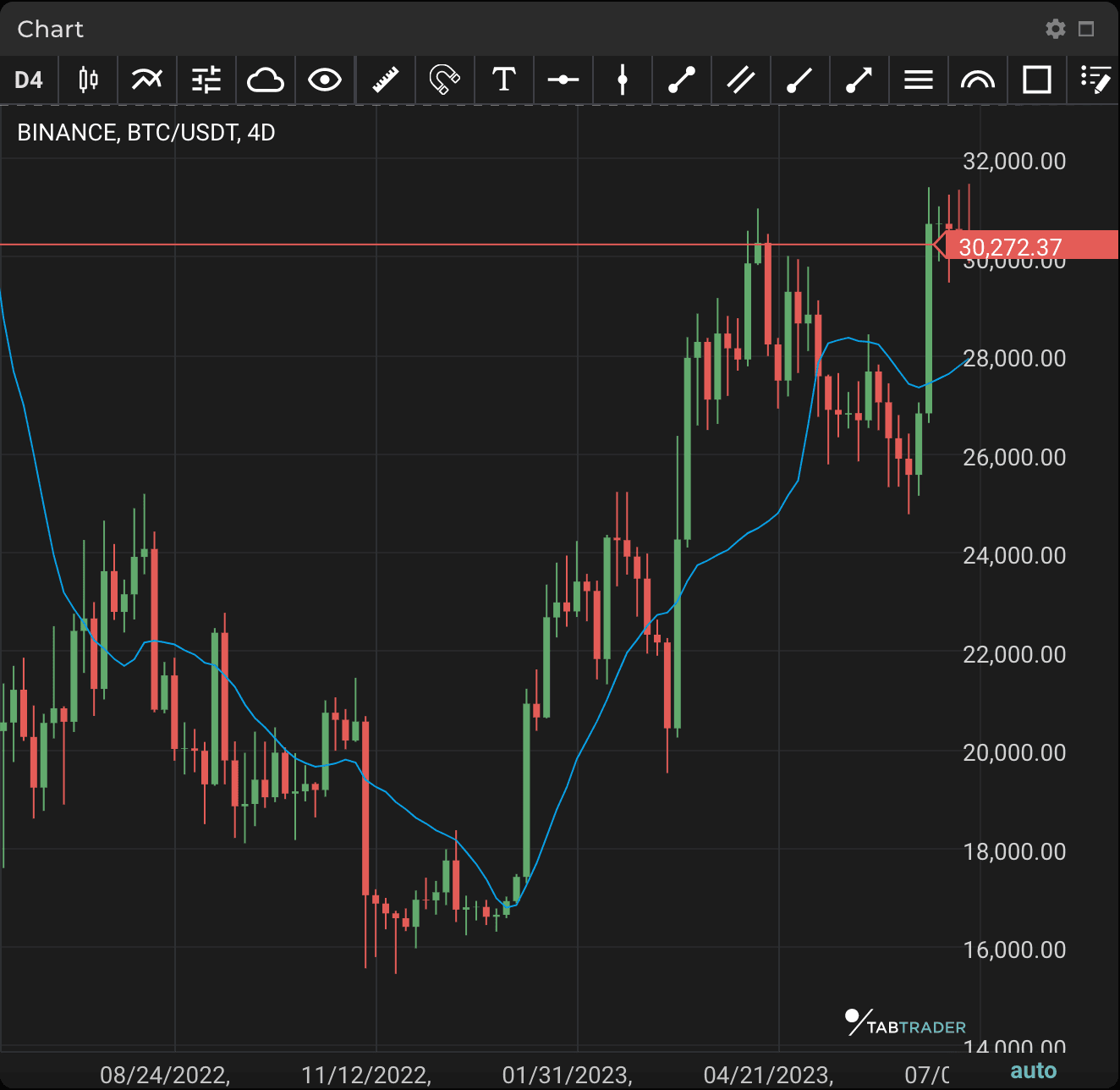Open the indicator settings sliders icon
1120x1090 pixels.
206,80
